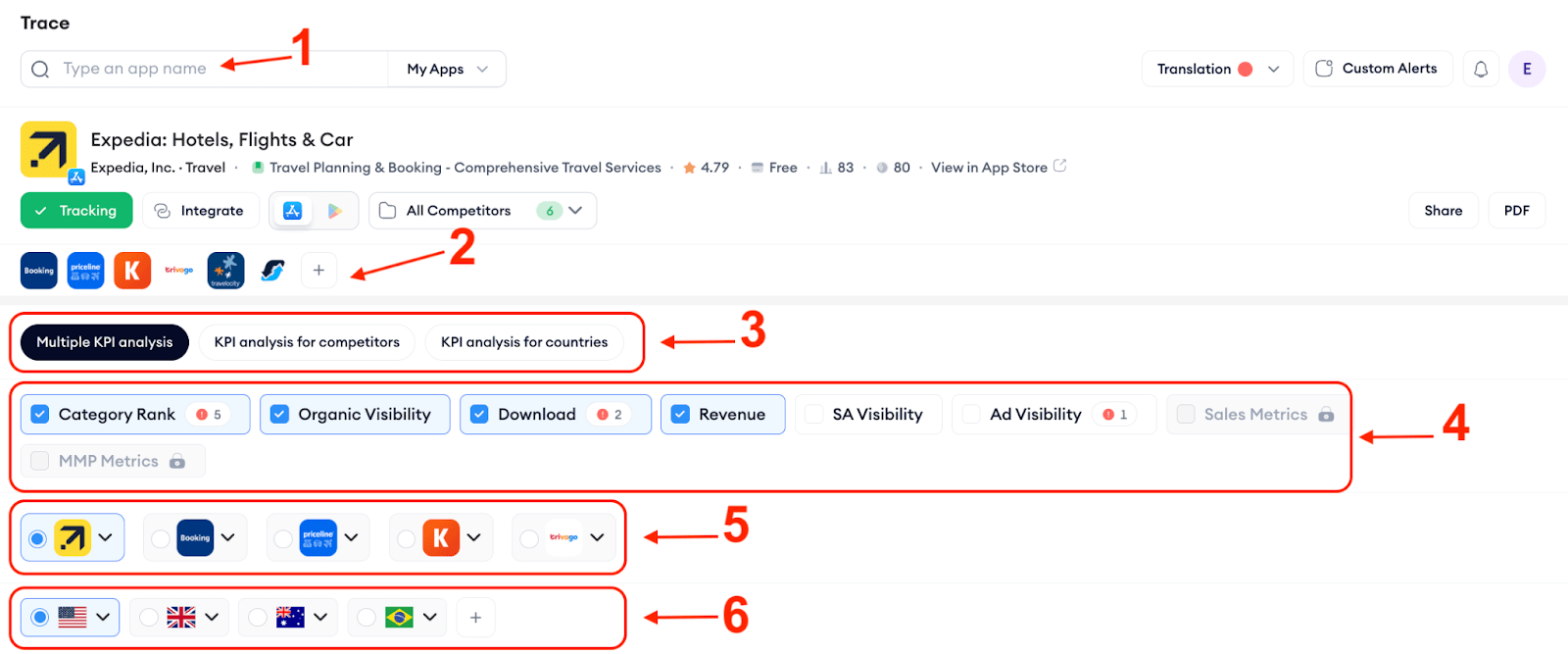
Task: Switch to KPI analysis for competitors tab
Action: pyautogui.click(x=307, y=342)
